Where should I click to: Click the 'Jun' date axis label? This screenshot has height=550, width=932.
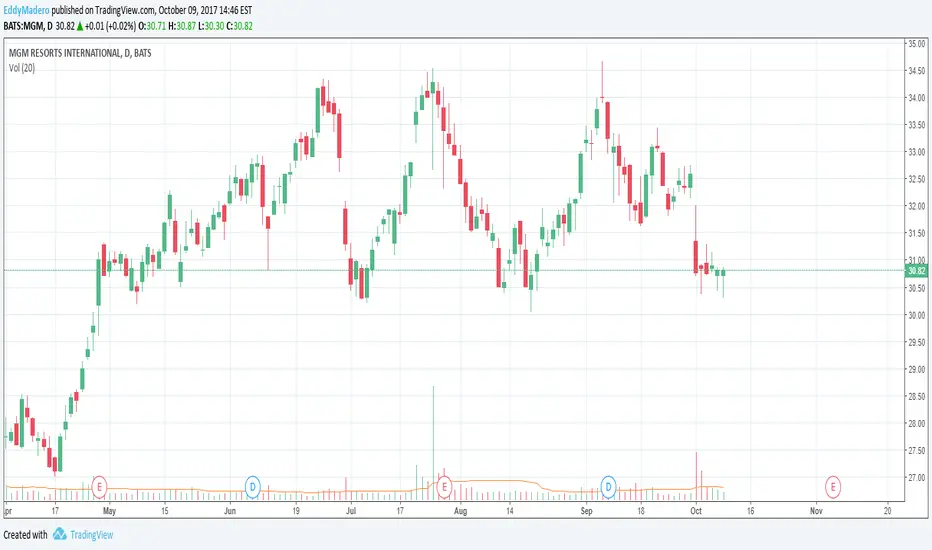tap(230, 511)
